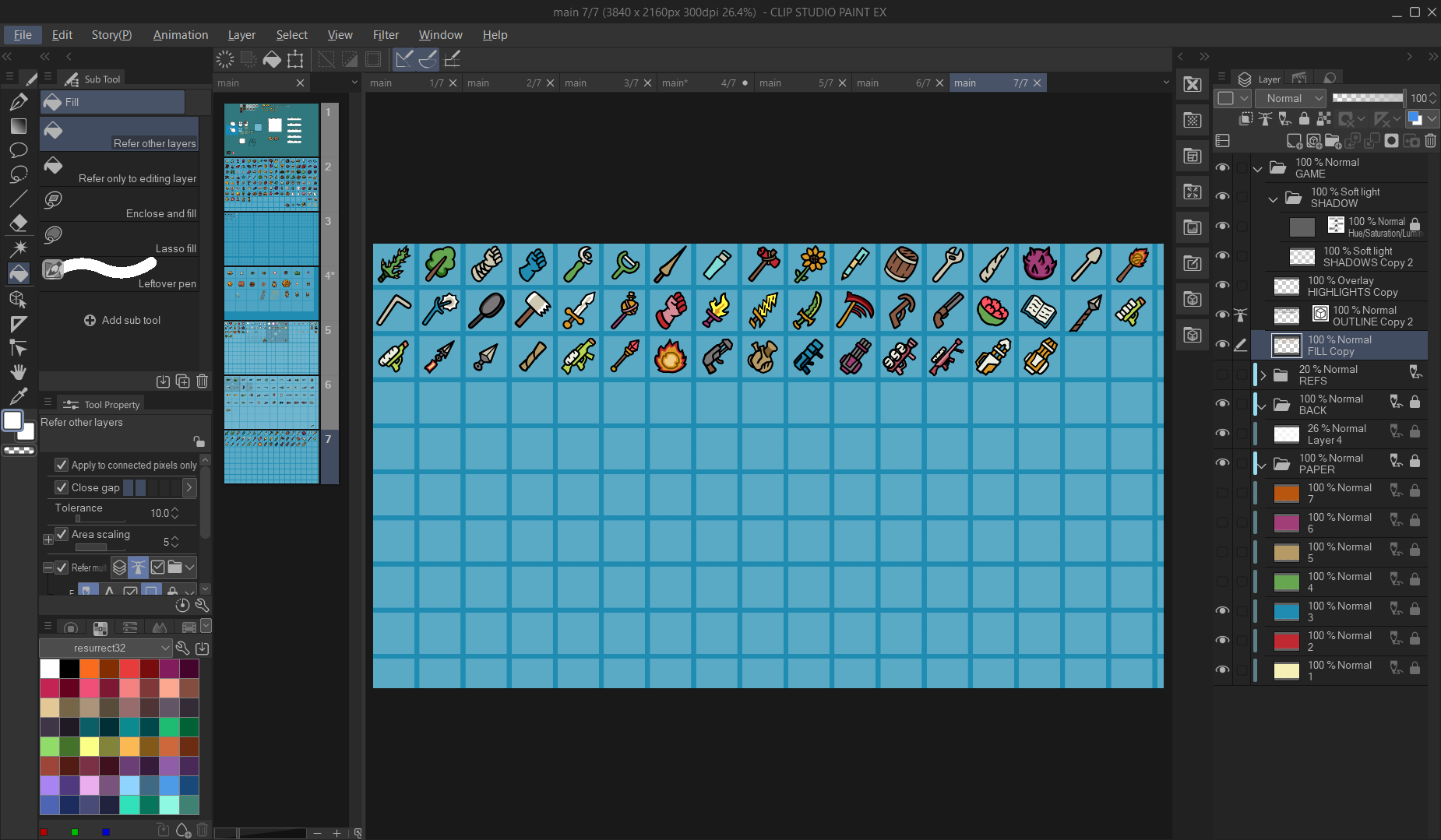The width and height of the screenshot is (1441, 840).
Task: Click the delete layer trash icon
Action: click(x=1430, y=141)
